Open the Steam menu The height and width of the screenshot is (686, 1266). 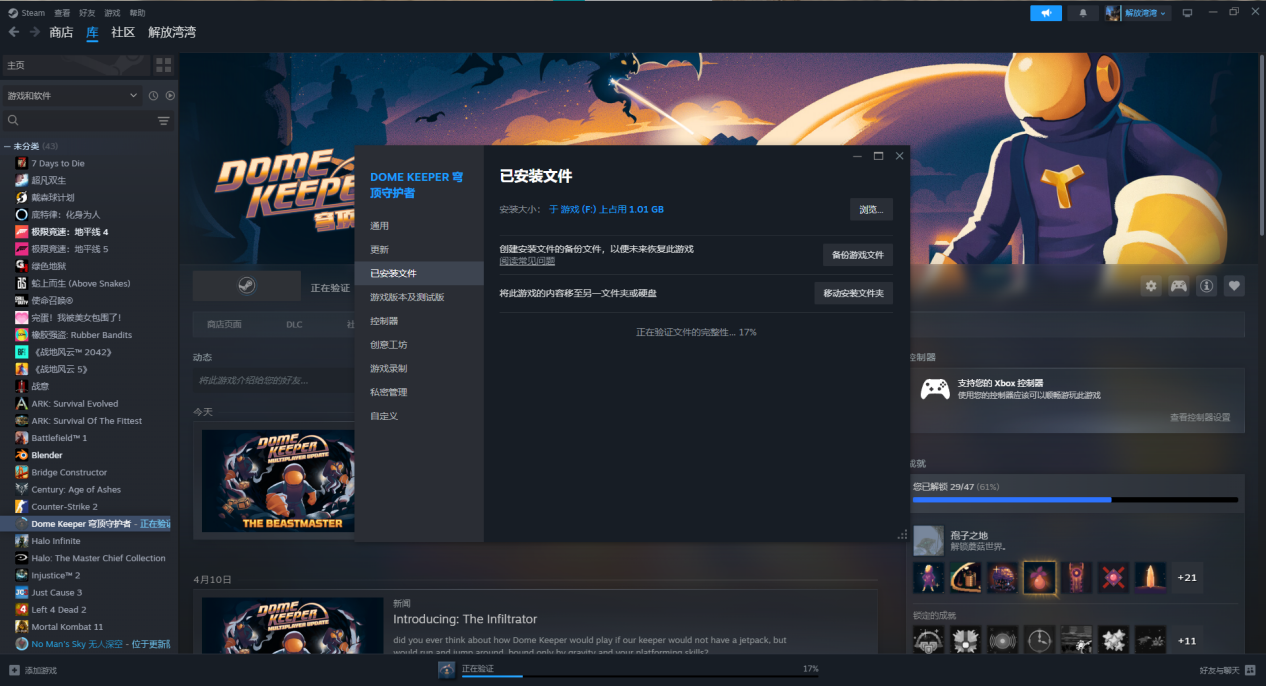coord(27,13)
